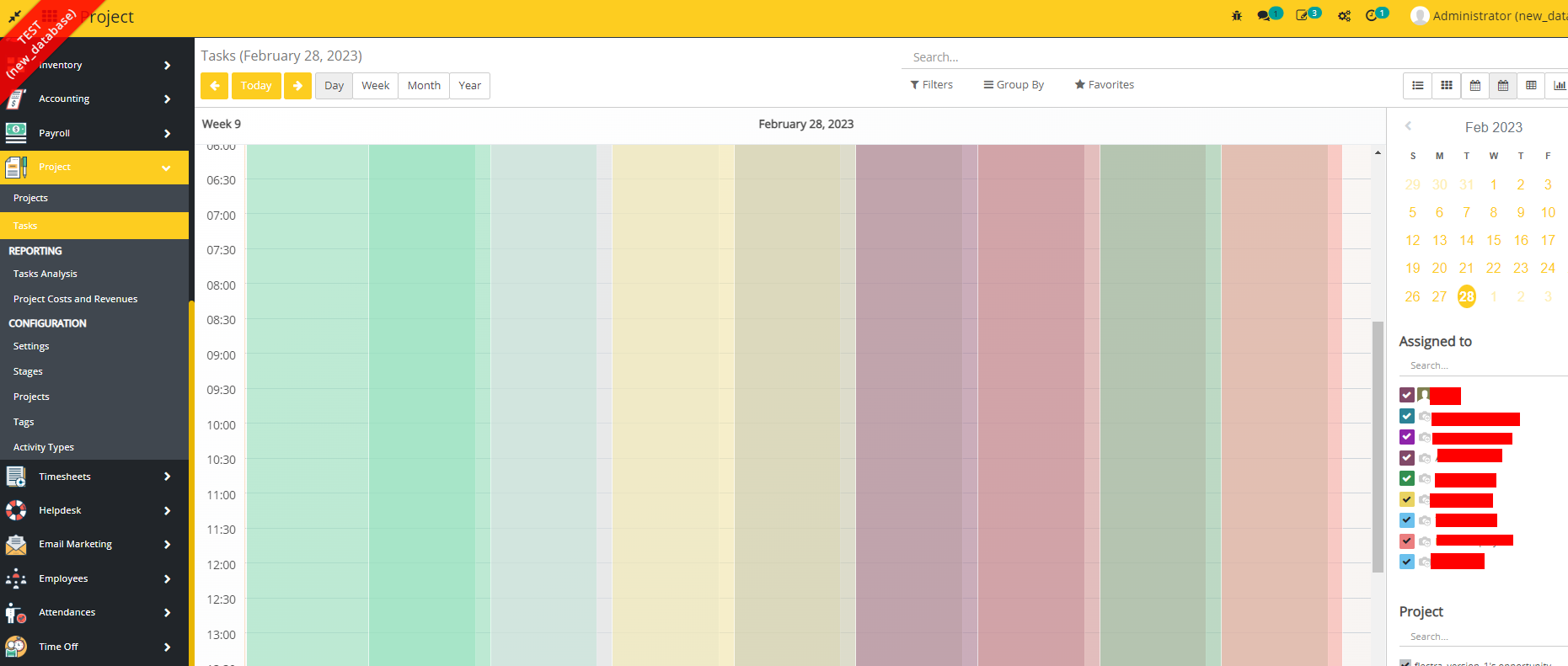Toggle the green assignee checkbox
The image size is (1568, 666).
pos(1407,478)
